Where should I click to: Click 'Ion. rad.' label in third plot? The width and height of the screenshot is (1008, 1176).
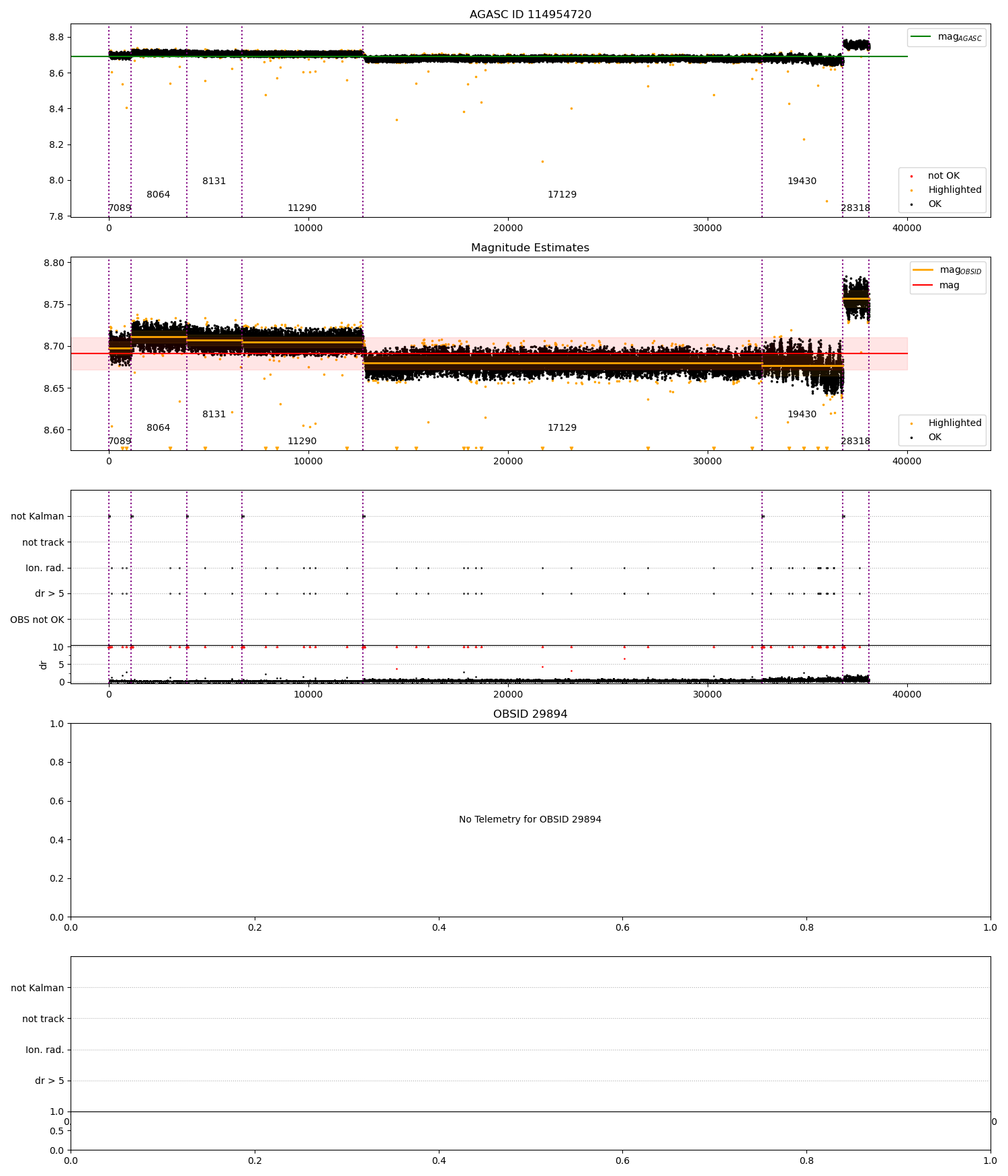(x=45, y=569)
